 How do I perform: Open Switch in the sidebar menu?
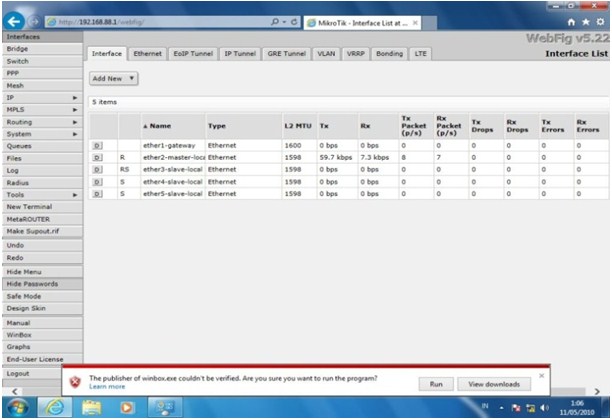[x=42, y=61]
